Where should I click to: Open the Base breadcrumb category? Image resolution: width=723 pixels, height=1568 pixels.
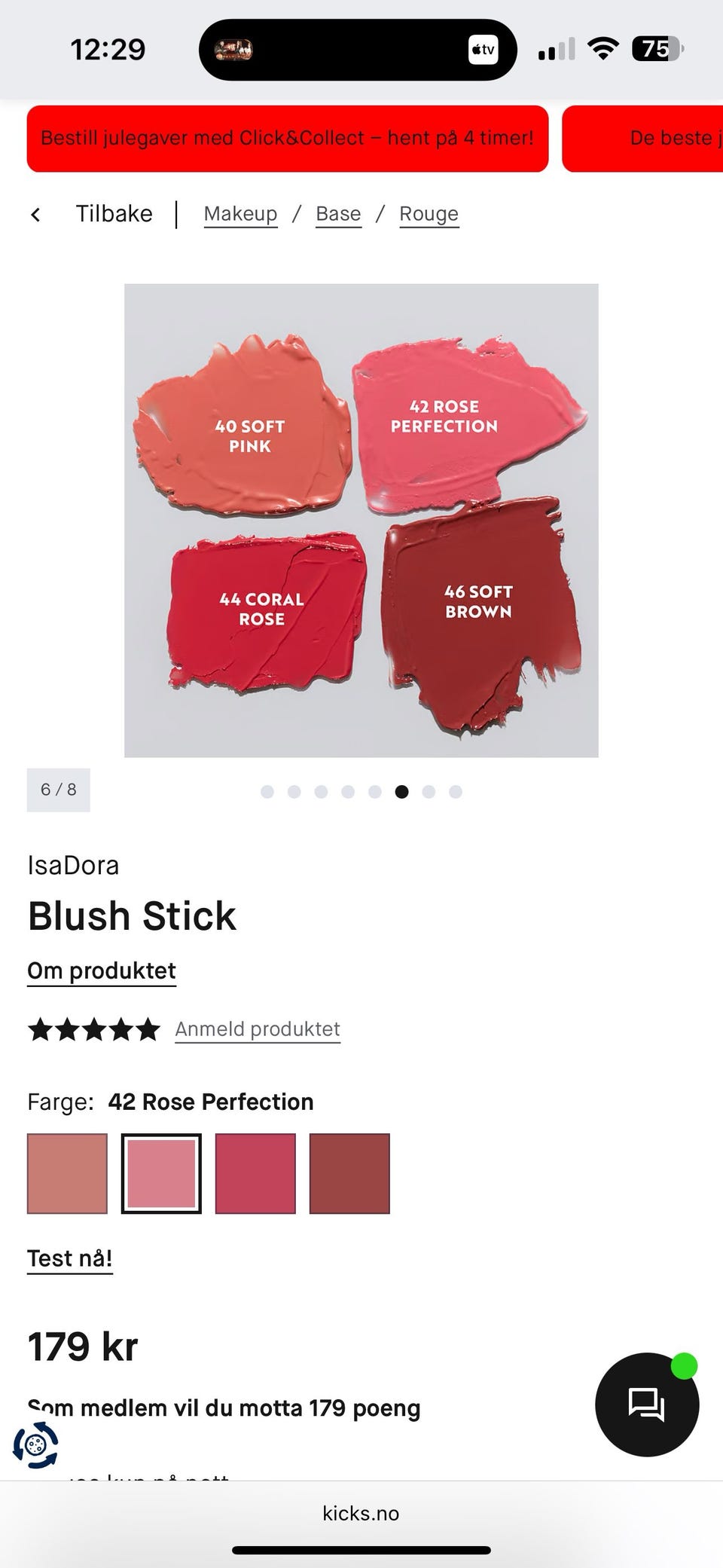coord(338,214)
